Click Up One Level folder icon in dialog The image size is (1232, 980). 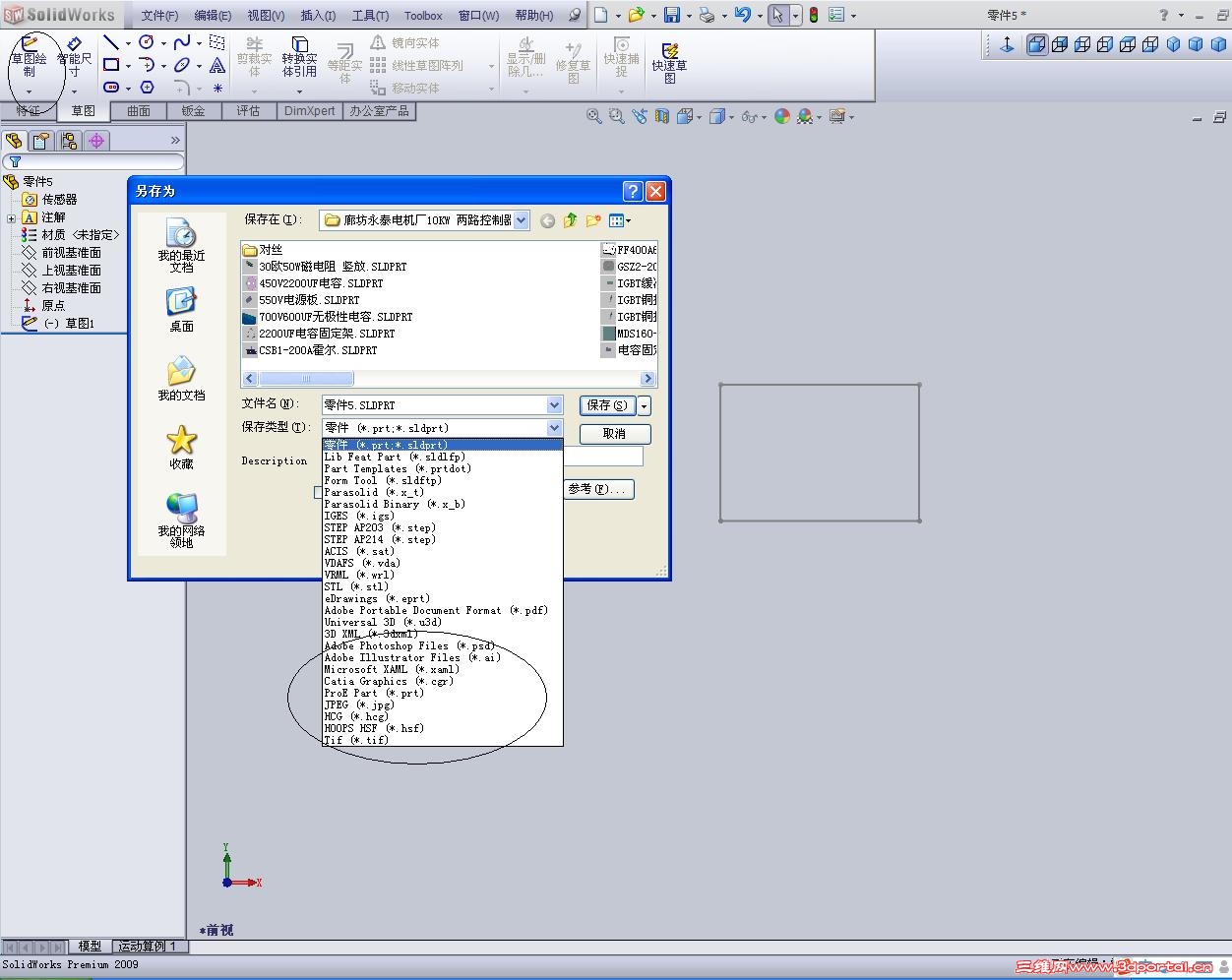click(x=570, y=220)
